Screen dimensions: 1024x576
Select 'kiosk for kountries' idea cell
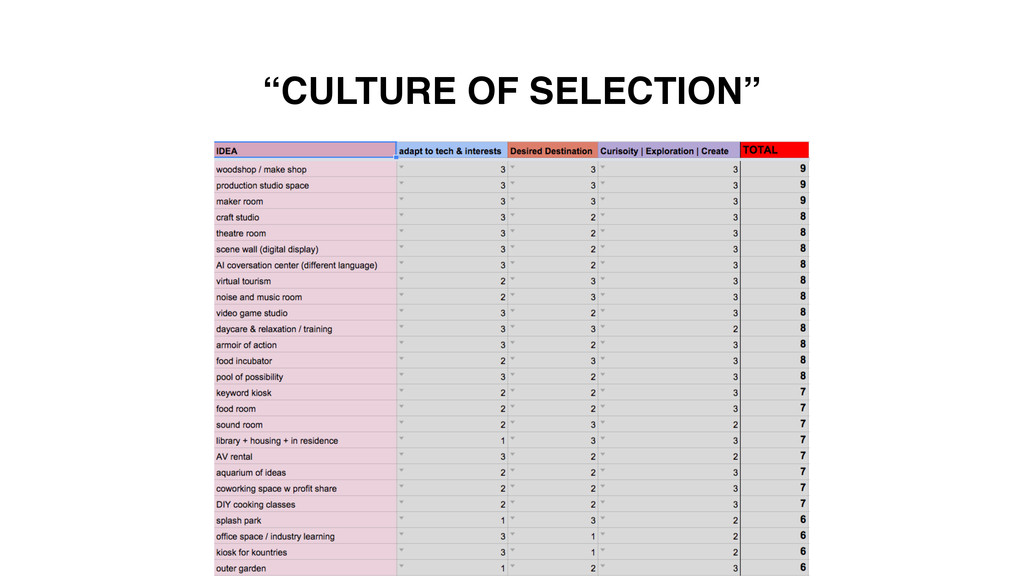pyautogui.click(x=305, y=552)
